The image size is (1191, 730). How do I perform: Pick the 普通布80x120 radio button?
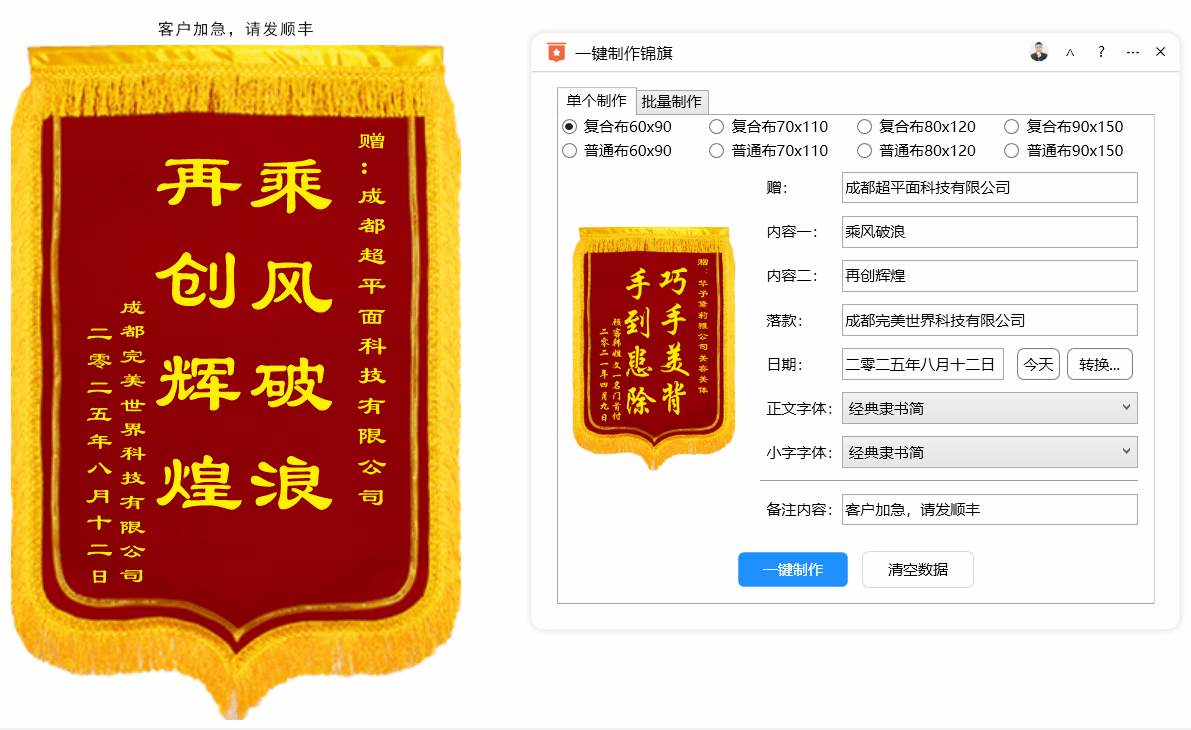click(x=916, y=151)
